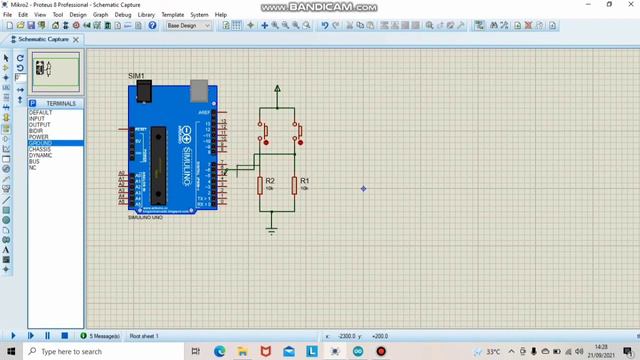The image size is (640, 360).
Task: Select BUS in the terminals list
Action: coord(56,162)
